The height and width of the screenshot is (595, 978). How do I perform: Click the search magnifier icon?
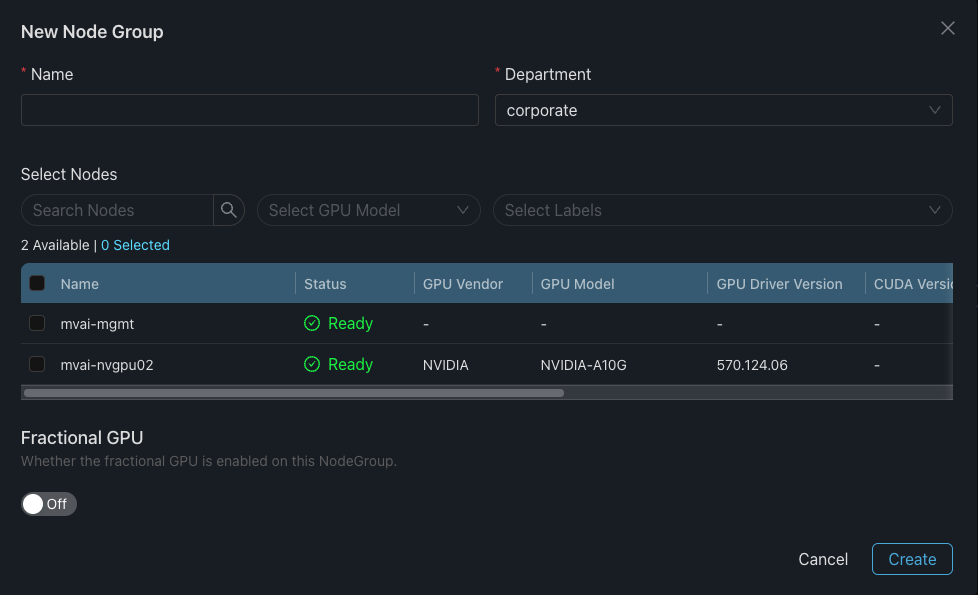click(229, 210)
